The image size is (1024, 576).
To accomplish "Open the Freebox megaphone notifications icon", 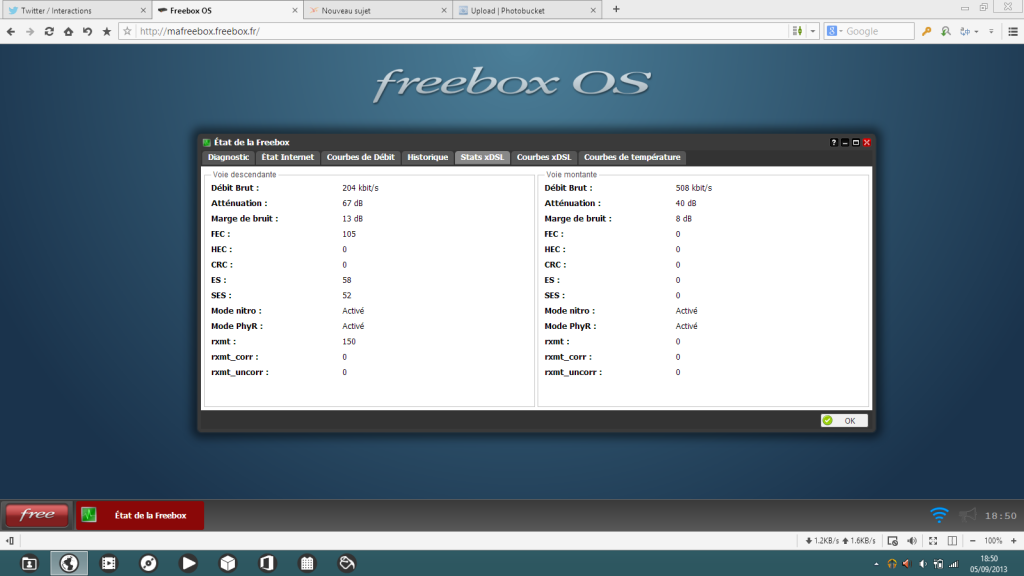I will (968, 515).
